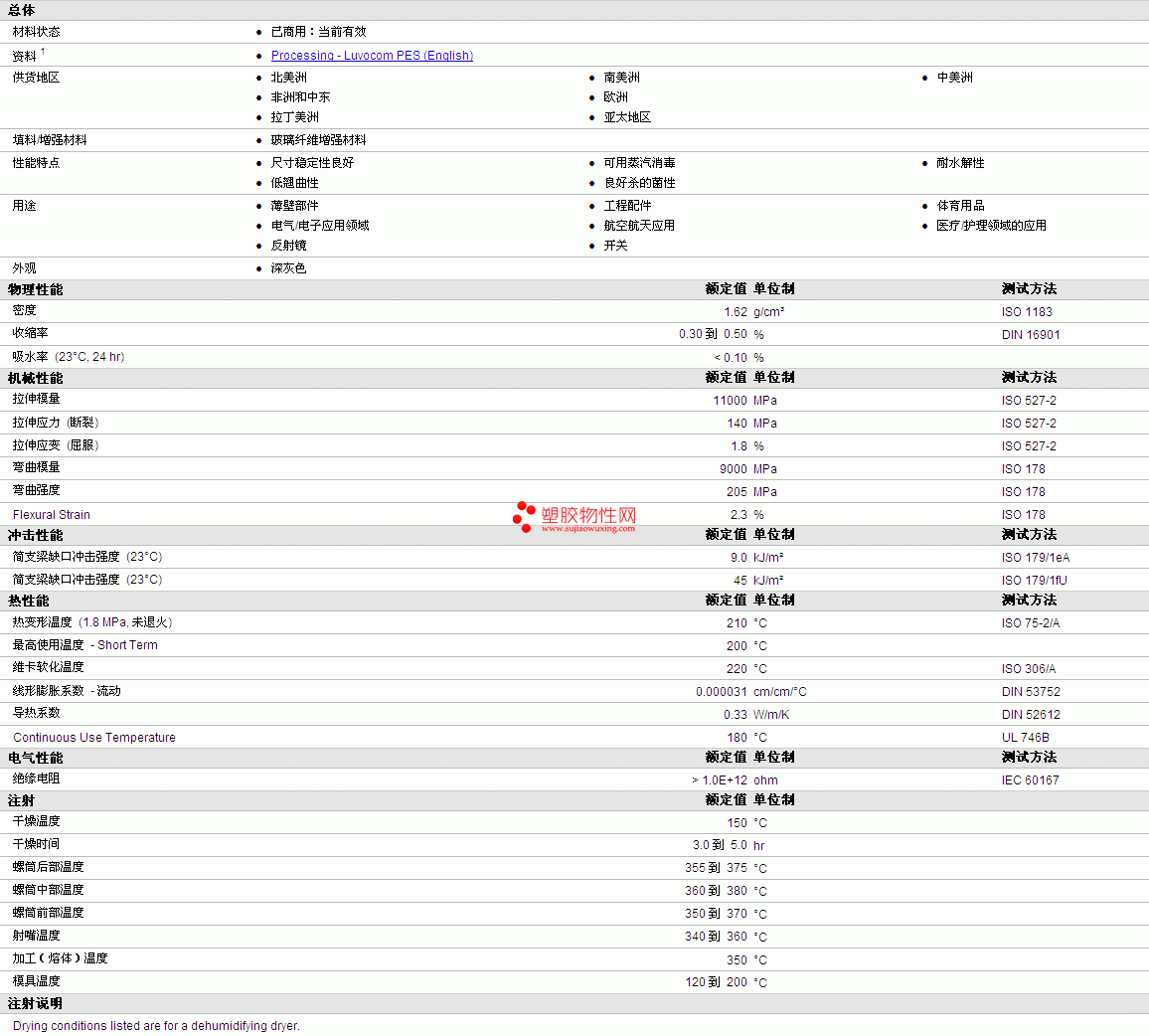Screen dimensions: 1149x1036
Task: Click the 冲击性能 section header
Action: (35, 535)
